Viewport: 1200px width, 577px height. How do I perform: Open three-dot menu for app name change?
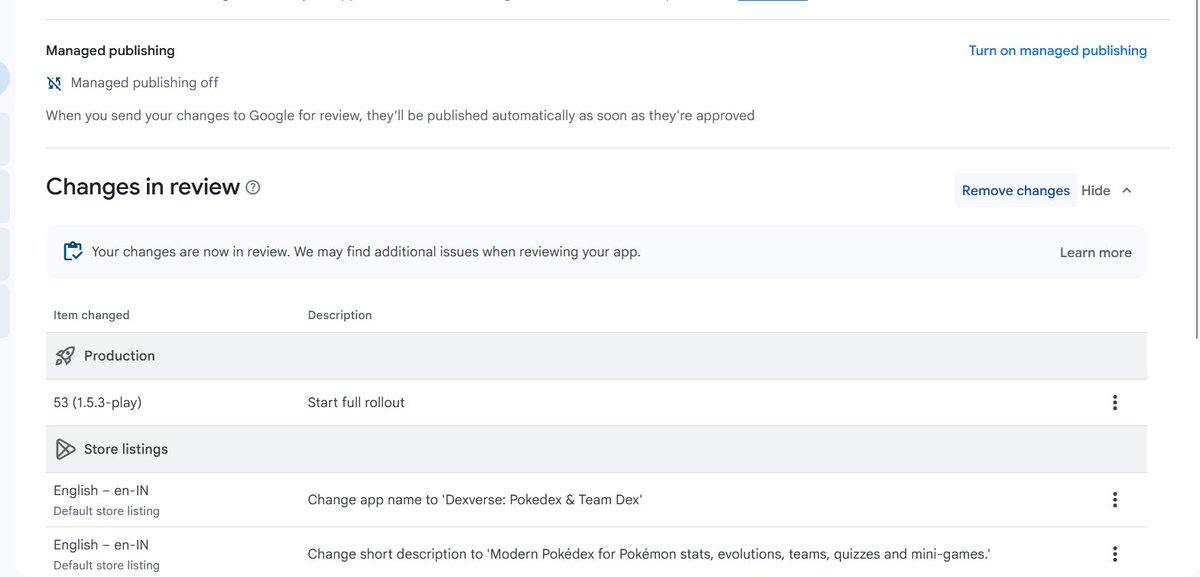click(1115, 500)
